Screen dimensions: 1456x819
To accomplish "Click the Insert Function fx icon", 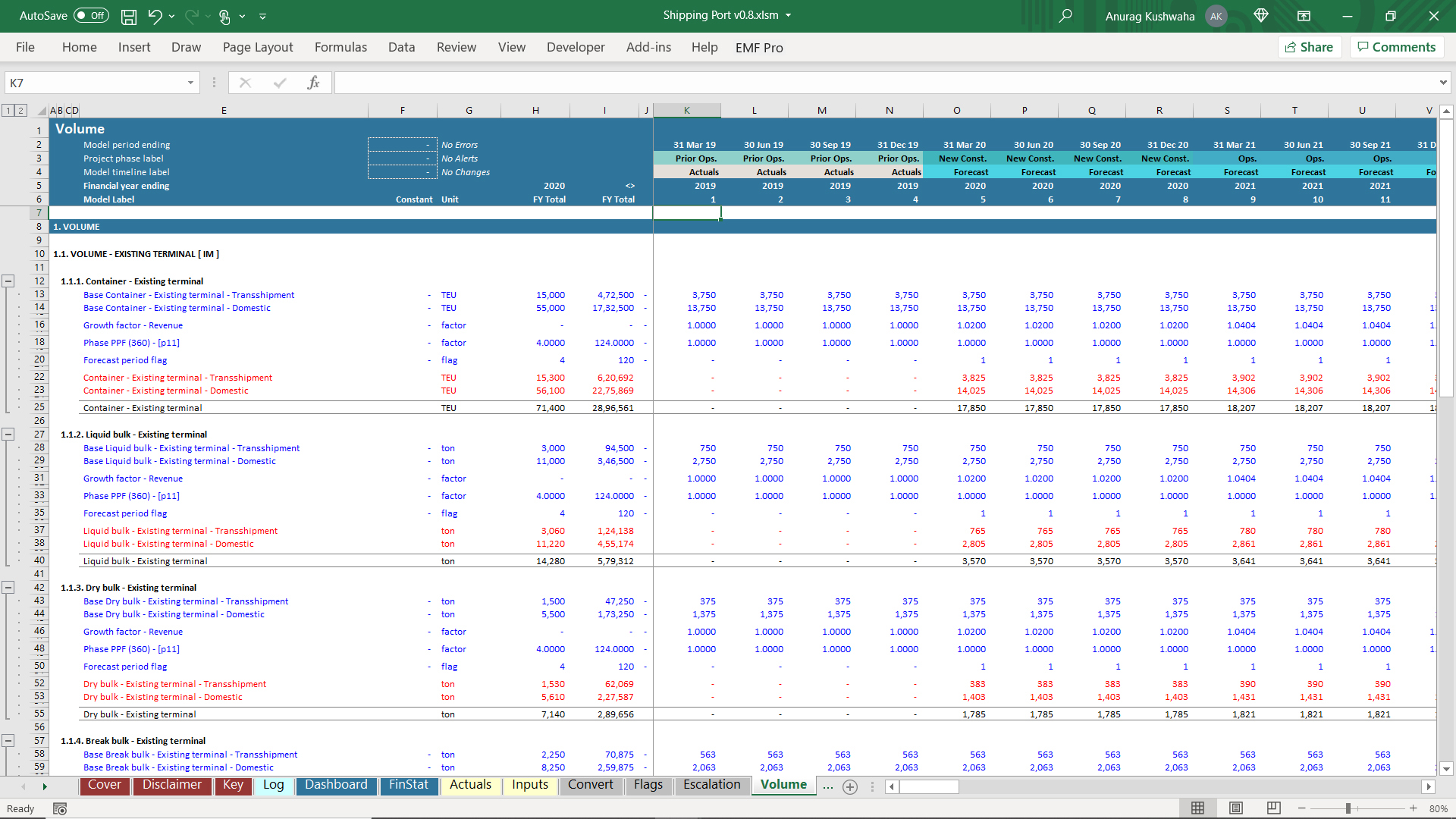I will tap(313, 83).
